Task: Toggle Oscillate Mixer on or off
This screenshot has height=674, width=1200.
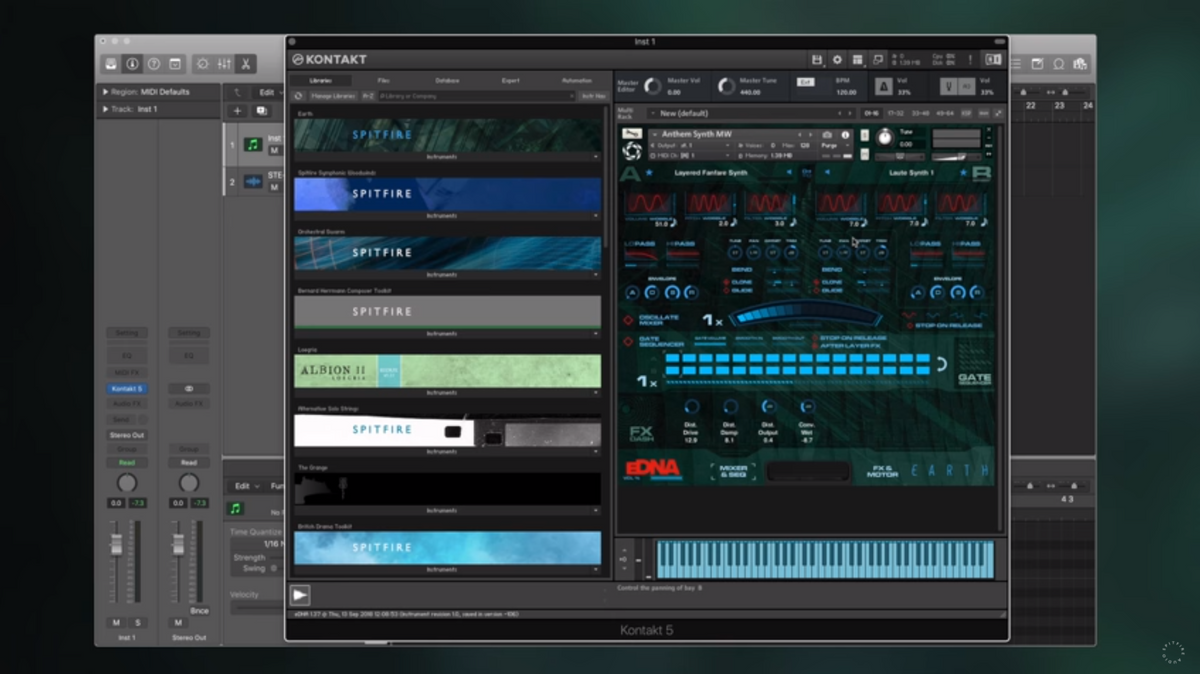Action: pyautogui.click(x=628, y=320)
